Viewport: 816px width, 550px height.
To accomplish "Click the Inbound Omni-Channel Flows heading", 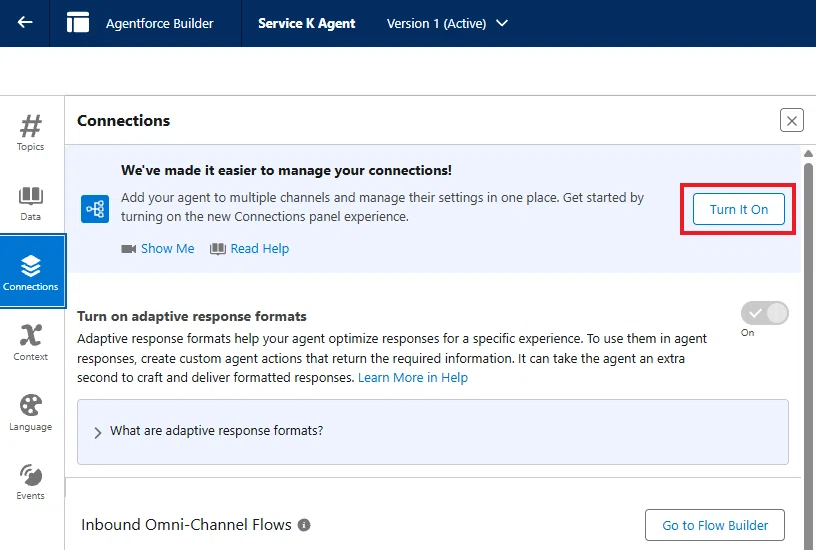I will [186, 525].
